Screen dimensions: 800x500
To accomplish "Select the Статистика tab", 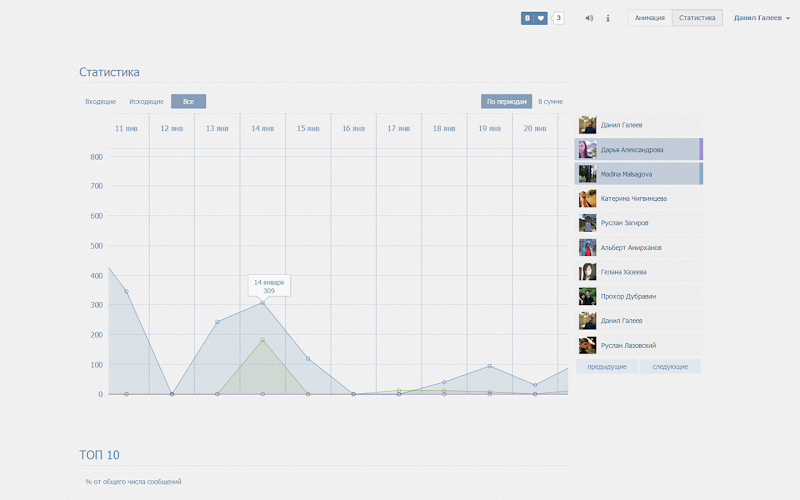I will coord(697,18).
